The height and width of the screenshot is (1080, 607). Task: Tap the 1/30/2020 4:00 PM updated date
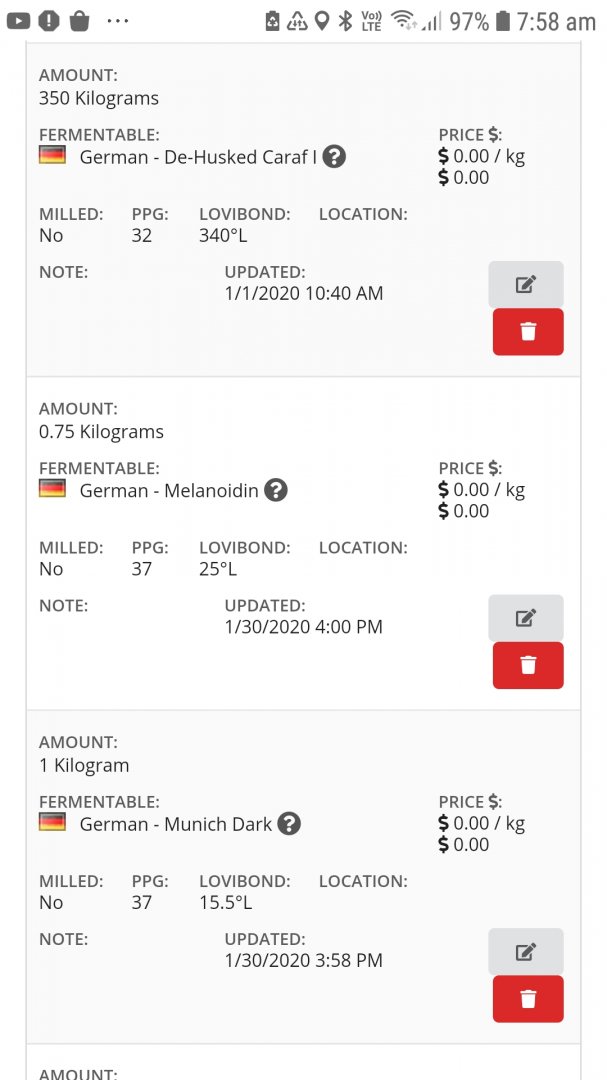(x=303, y=627)
